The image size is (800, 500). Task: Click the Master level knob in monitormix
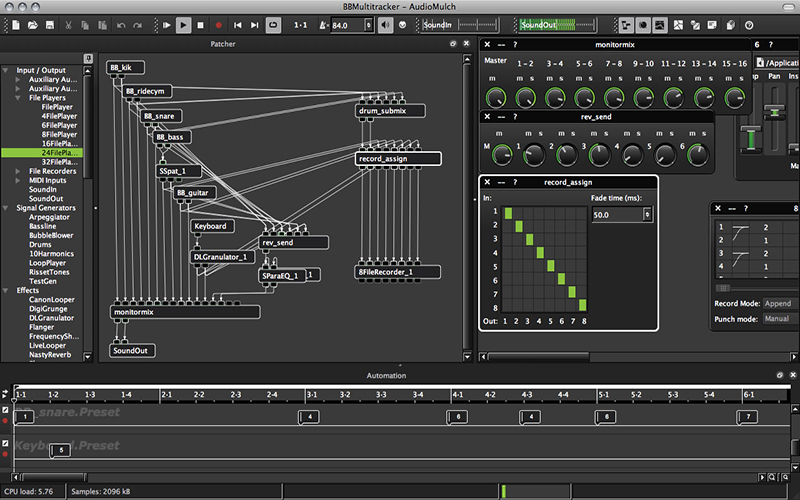(x=496, y=98)
